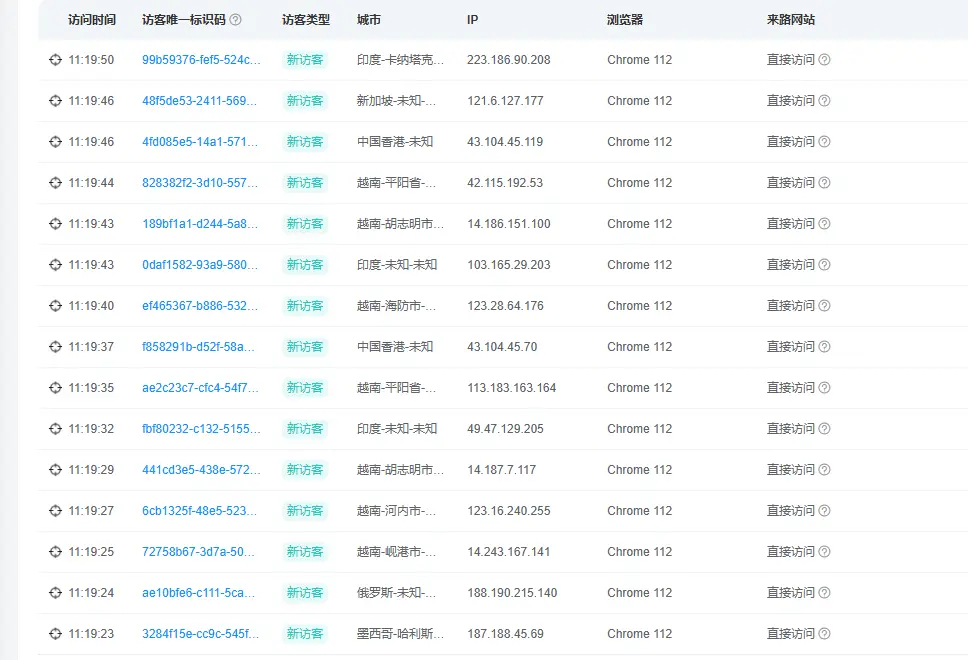968x660 pixels.
Task: Click the target icon beside 11:19:50
Action: (x=56, y=60)
